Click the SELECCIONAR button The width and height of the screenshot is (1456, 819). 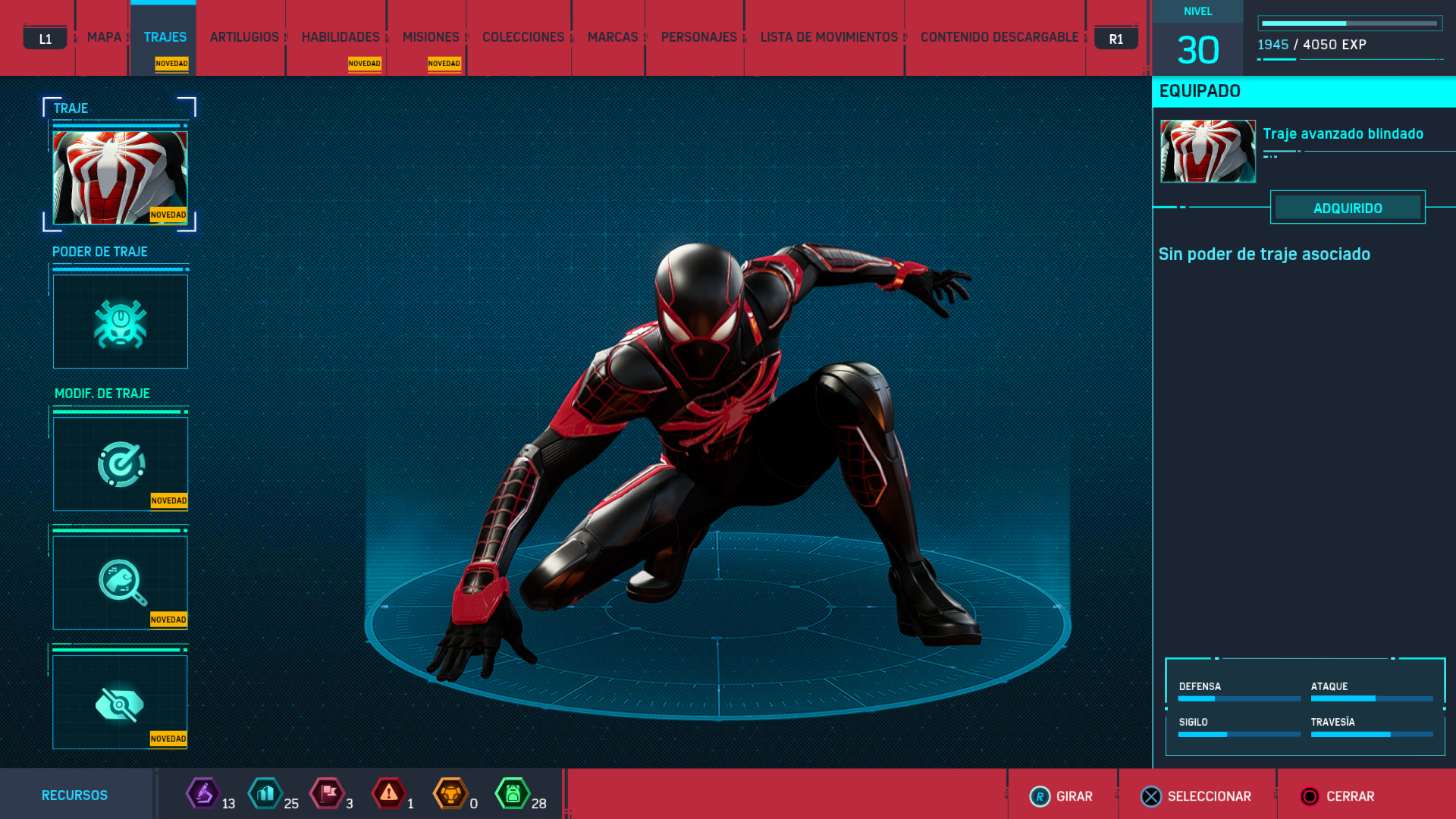1197,796
